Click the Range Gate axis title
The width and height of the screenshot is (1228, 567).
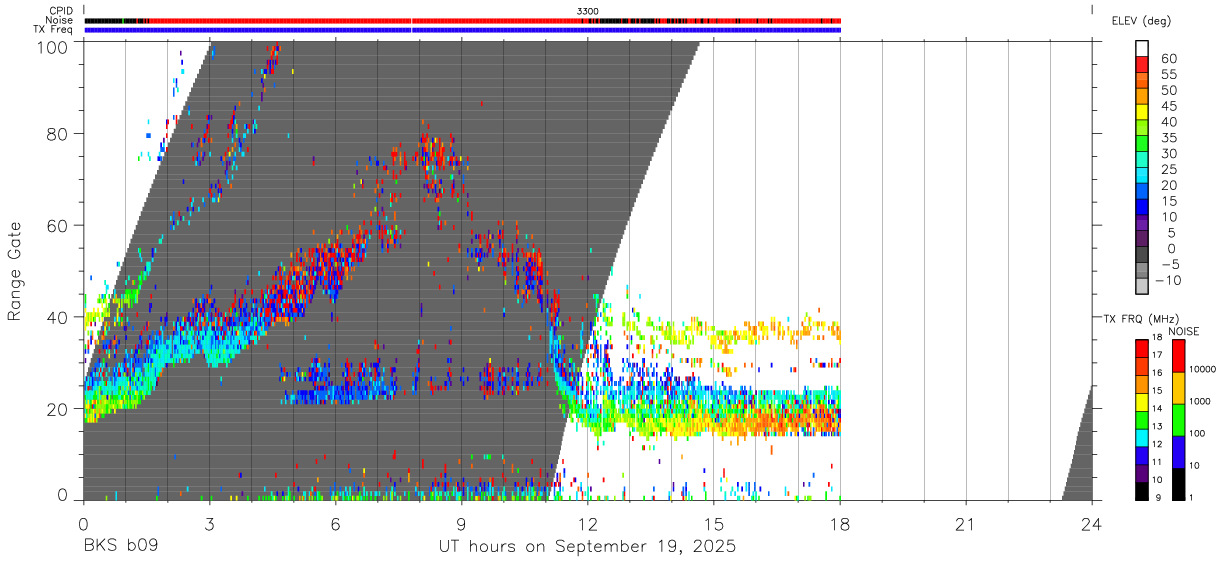(x=15, y=271)
